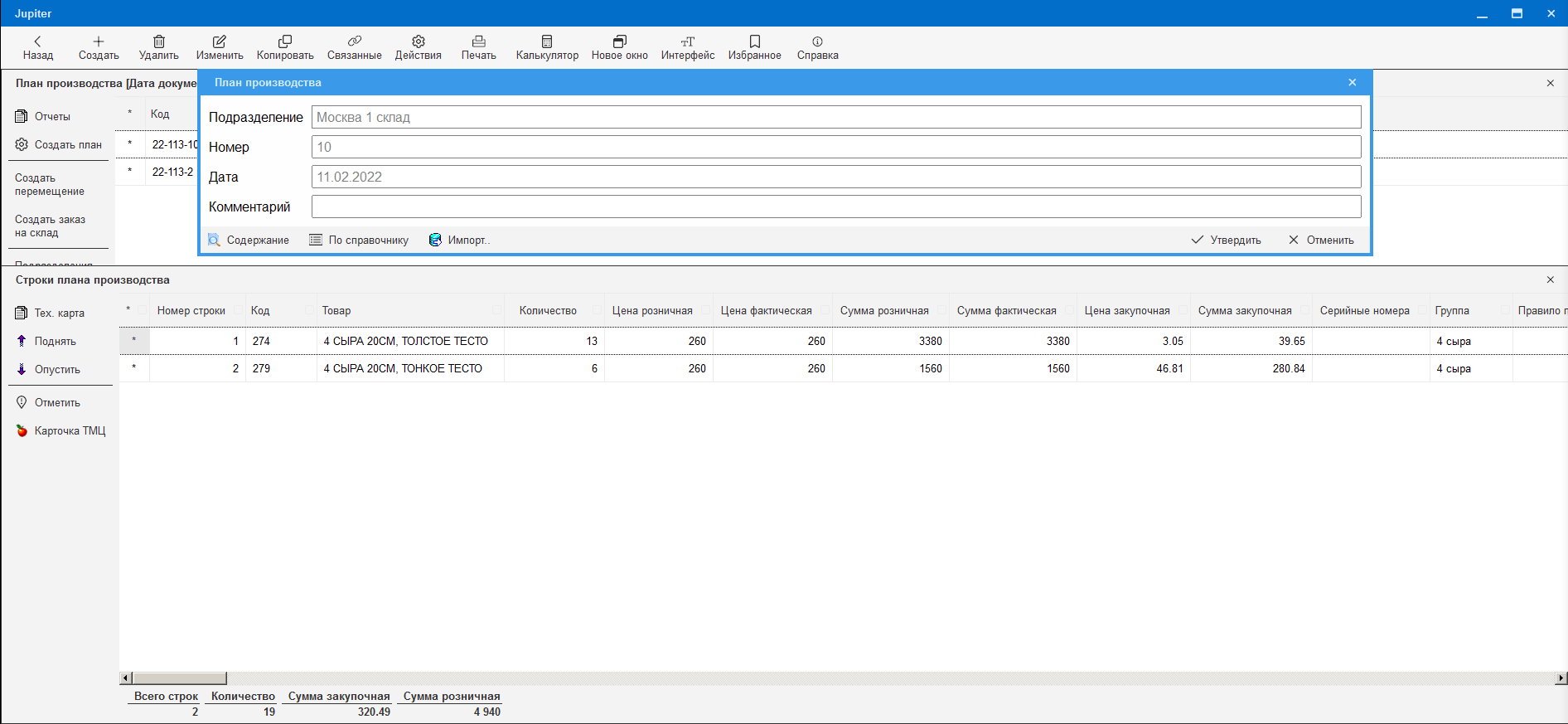This screenshot has height=724, width=1568.
Task: Click the horizontal scrollbar thumb
Action: pyautogui.click(x=179, y=678)
